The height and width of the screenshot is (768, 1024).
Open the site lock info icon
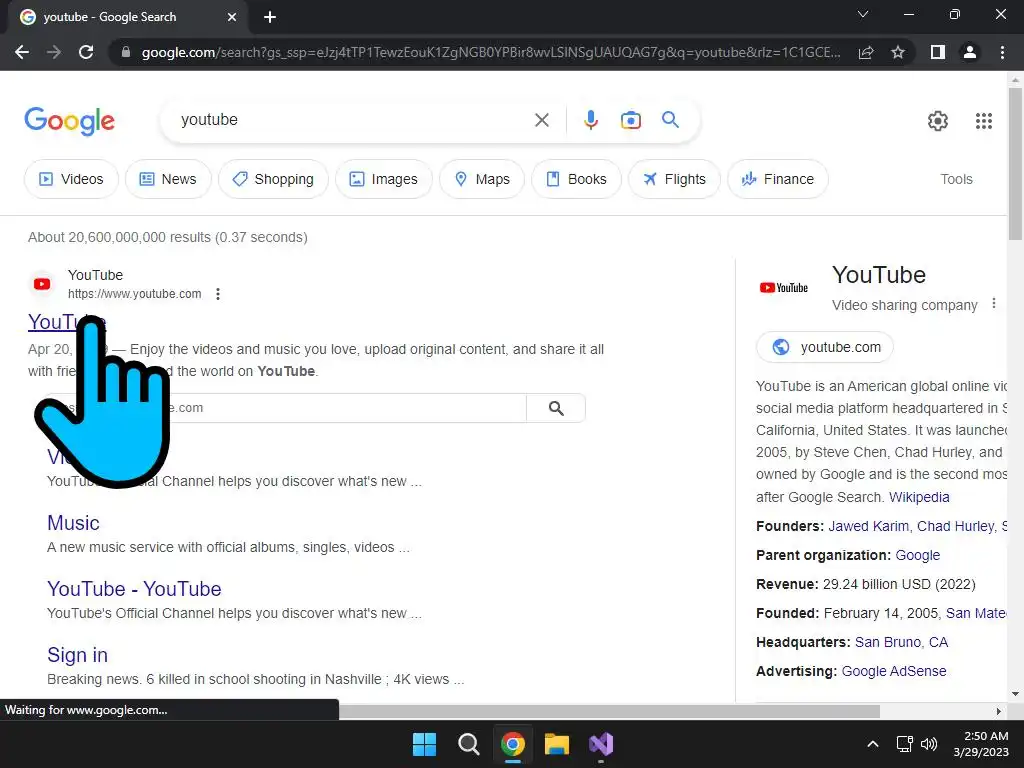tap(126, 52)
